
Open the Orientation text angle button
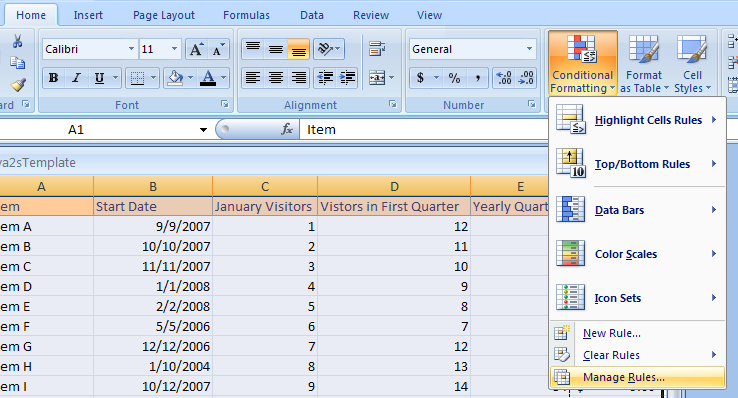[329, 49]
